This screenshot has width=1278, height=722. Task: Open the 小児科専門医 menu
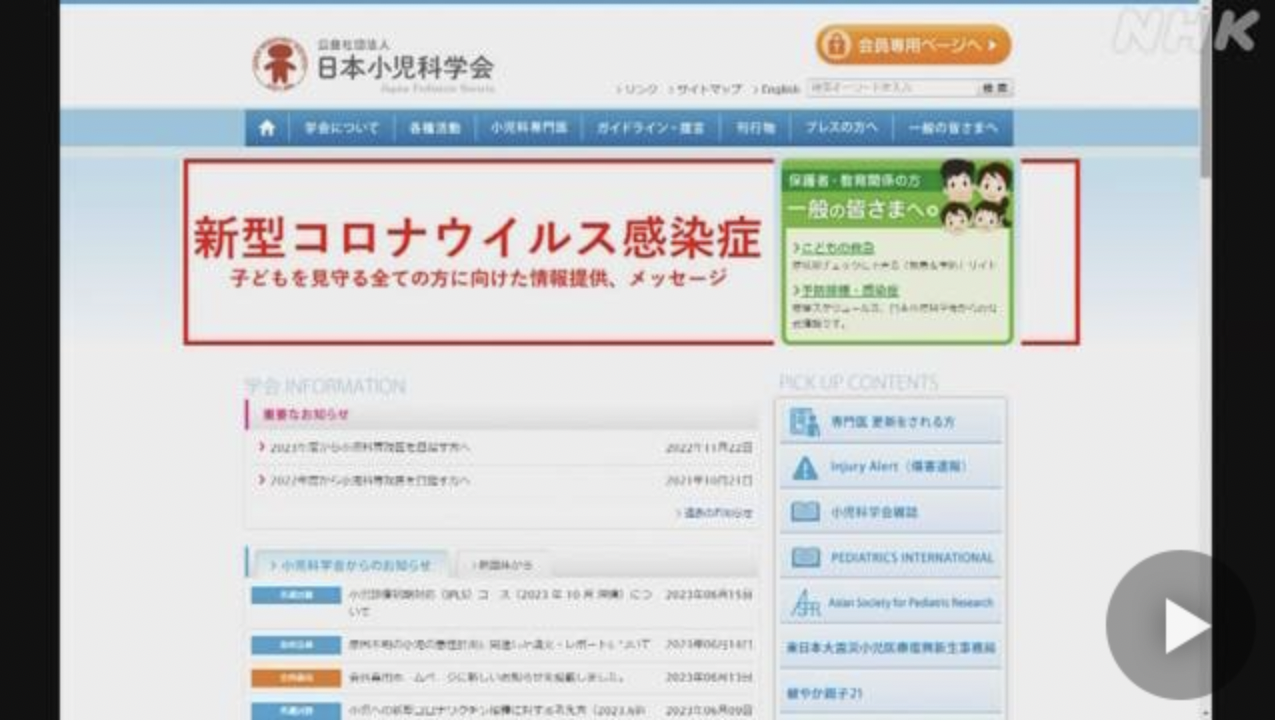pos(529,128)
